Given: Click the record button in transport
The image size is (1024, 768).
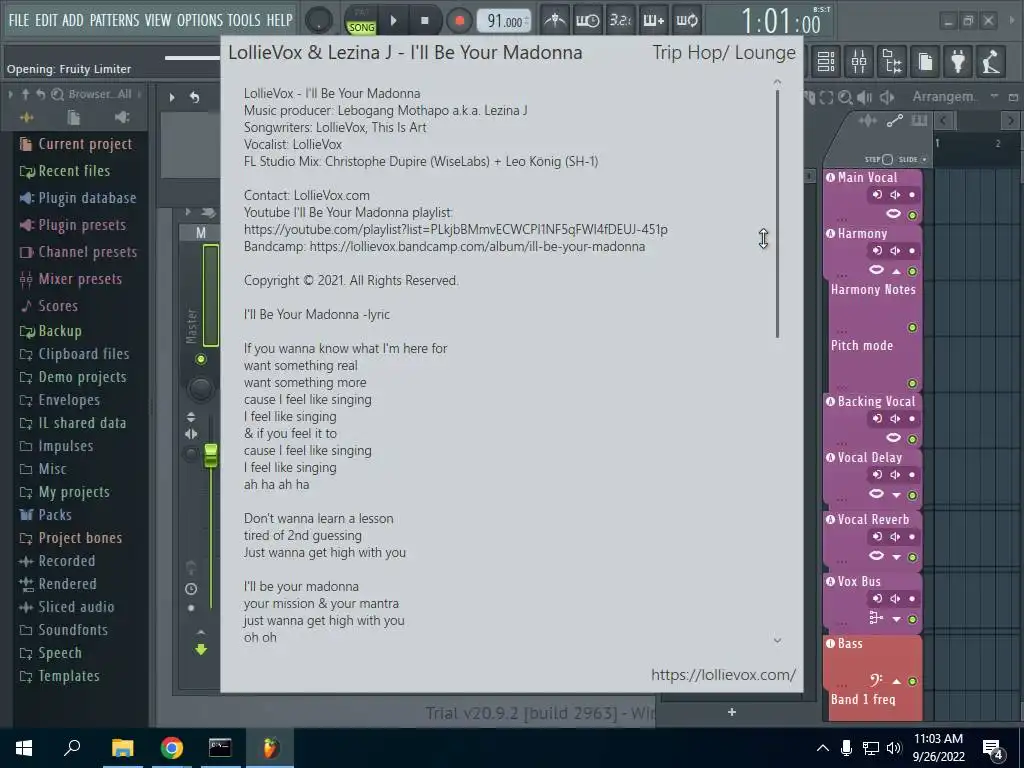Looking at the screenshot, I should (459, 21).
